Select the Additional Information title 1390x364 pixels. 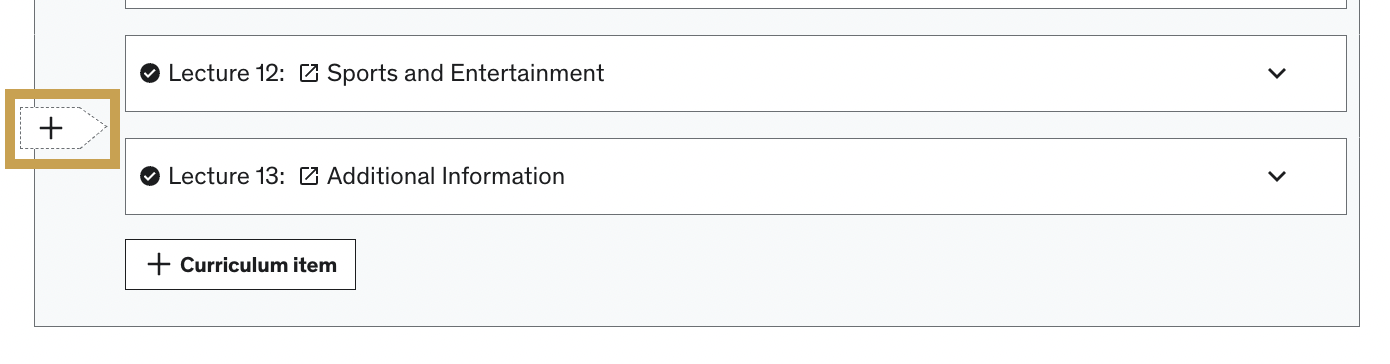coord(446,176)
